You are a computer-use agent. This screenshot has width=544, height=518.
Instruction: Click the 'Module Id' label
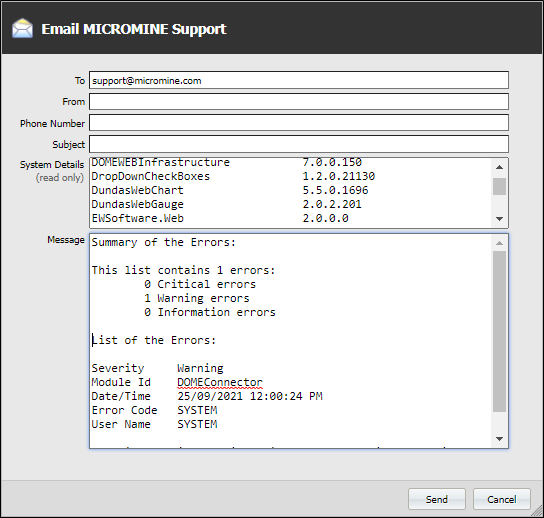click(x=121, y=382)
